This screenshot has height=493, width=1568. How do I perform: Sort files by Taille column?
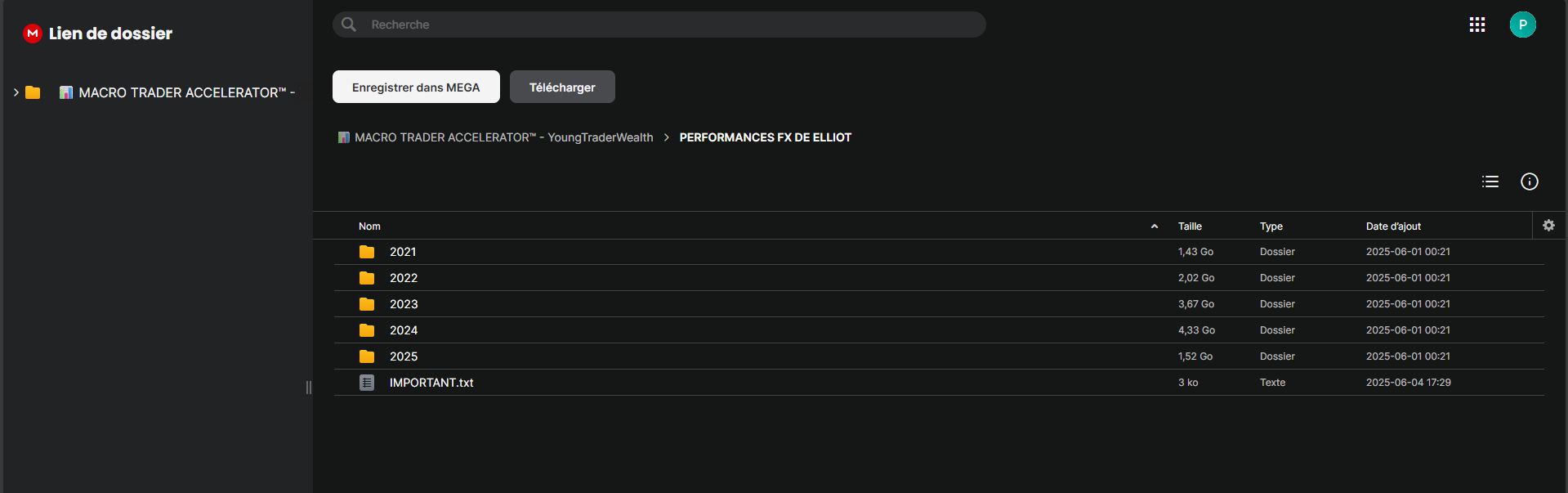[1190, 226]
